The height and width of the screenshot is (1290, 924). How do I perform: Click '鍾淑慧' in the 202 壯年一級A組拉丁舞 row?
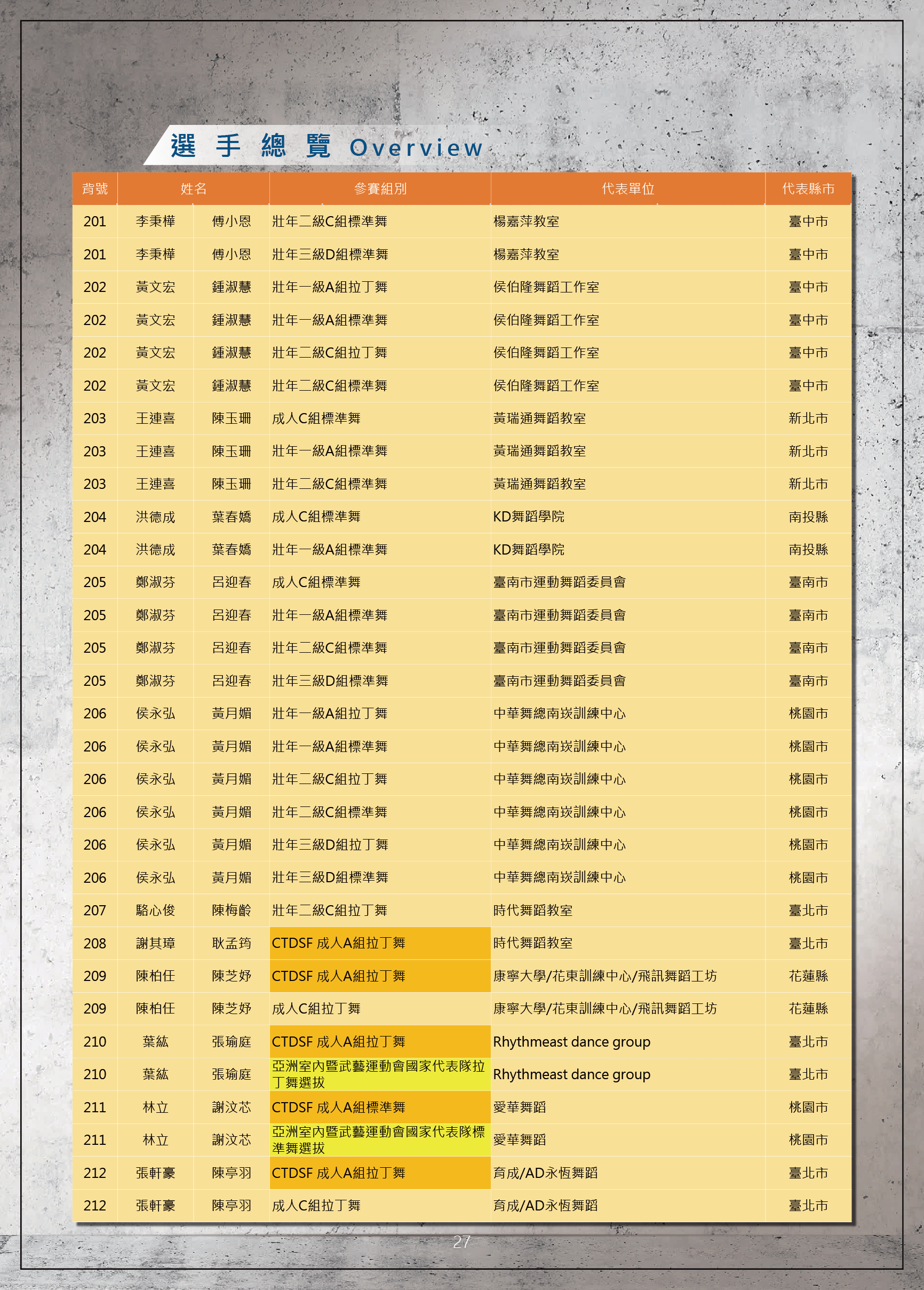tap(232, 287)
